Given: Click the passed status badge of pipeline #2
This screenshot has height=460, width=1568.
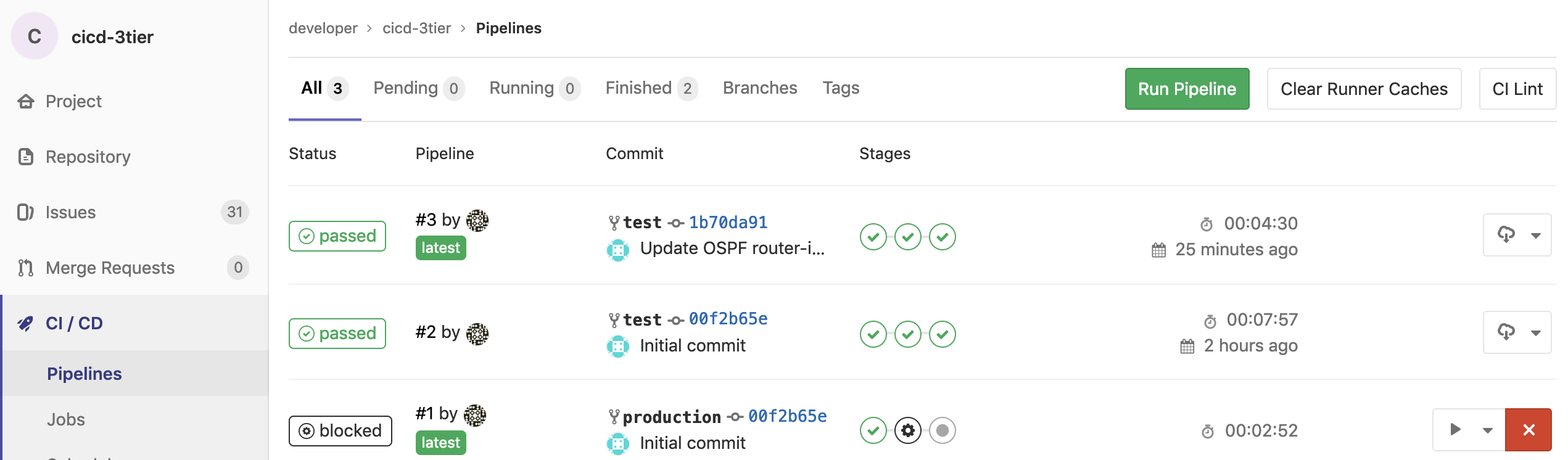Looking at the screenshot, I should (337, 334).
